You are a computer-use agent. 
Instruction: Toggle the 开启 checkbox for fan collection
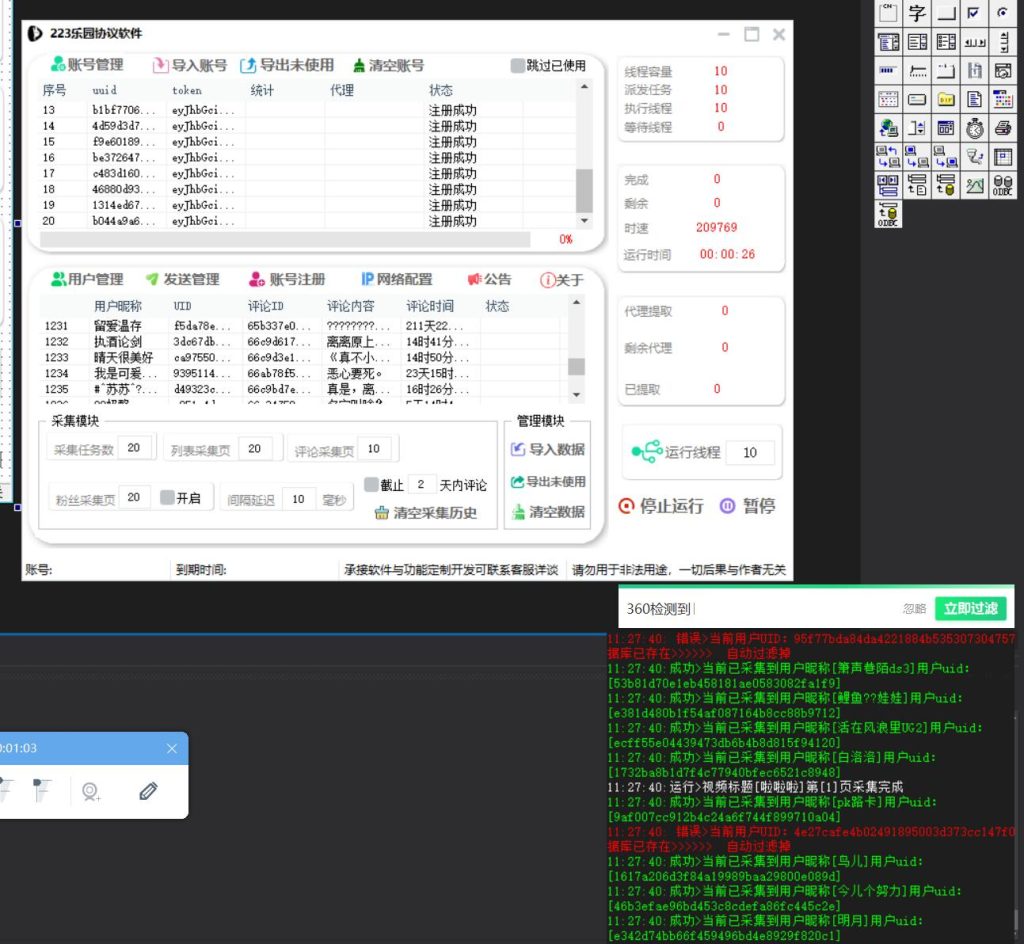[168, 498]
